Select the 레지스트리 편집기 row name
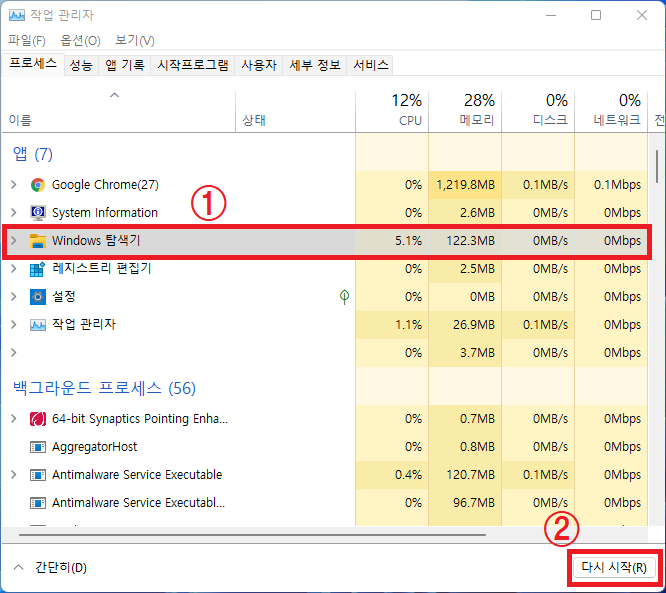This screenshot has width=666, height=593. (102, 269)
